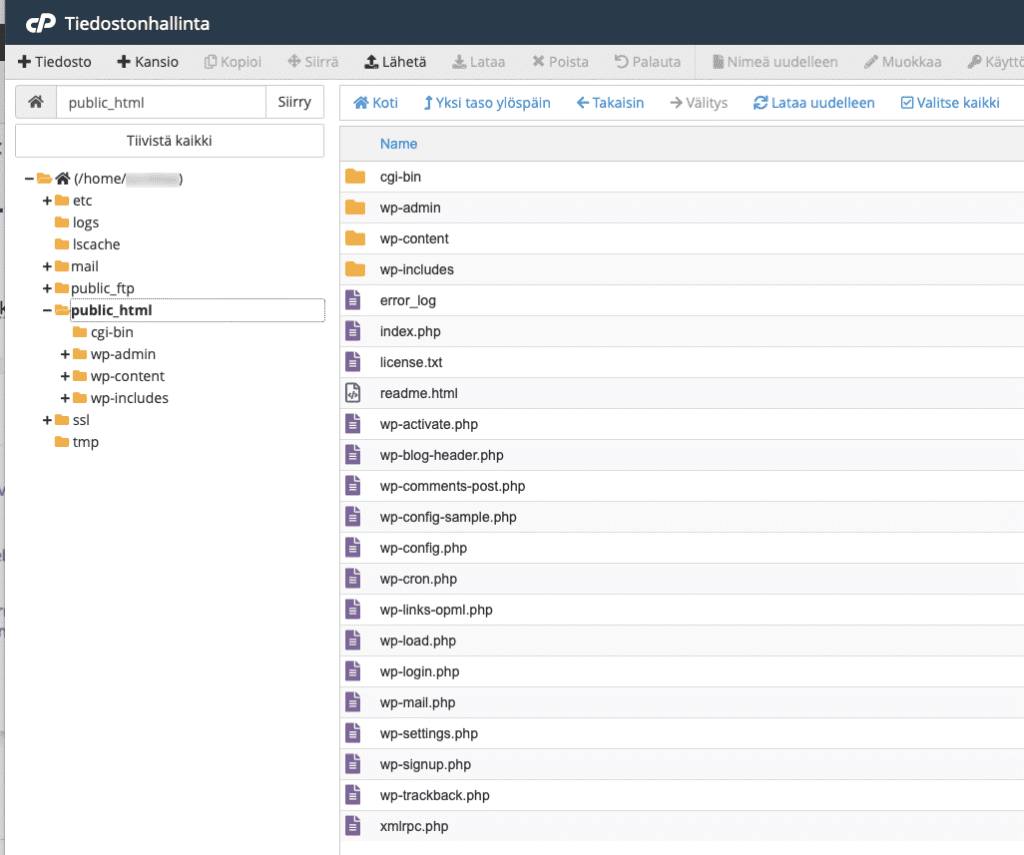
Task: Select all files with Valitse kaikki
Action: [950, 103]
